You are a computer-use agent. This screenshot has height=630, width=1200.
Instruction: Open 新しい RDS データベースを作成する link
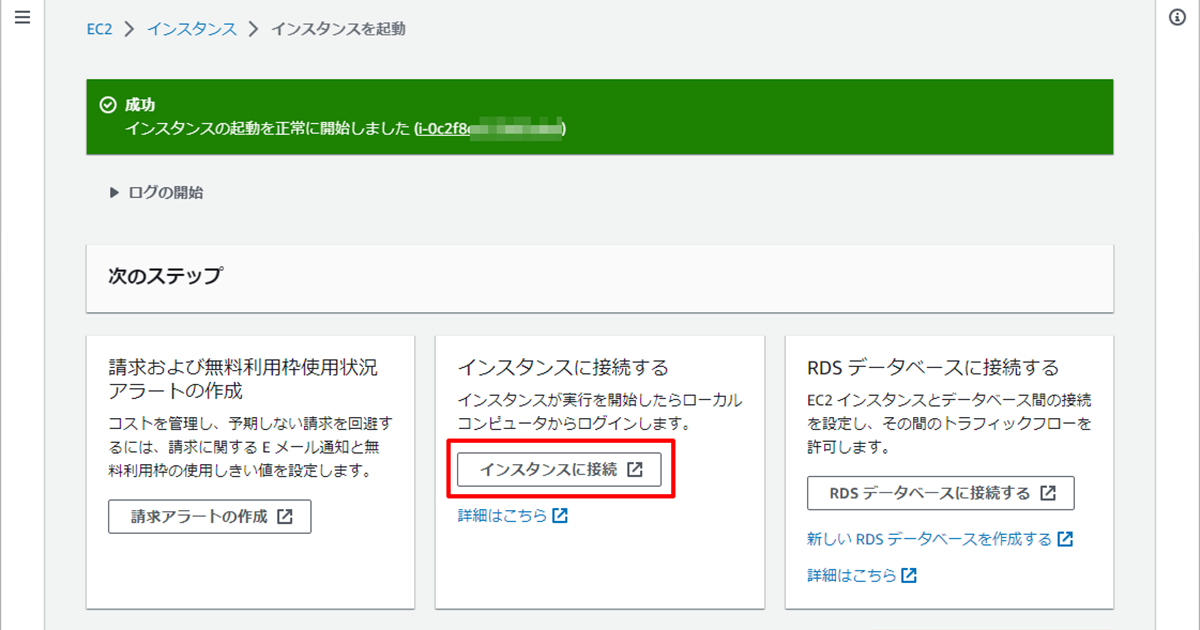point(939,539)
